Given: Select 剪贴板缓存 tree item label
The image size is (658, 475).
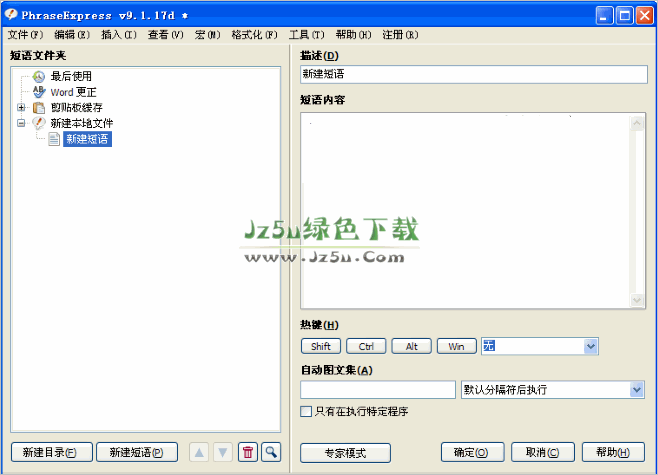Looking at the screenshot, I should (x=77, y=108).
